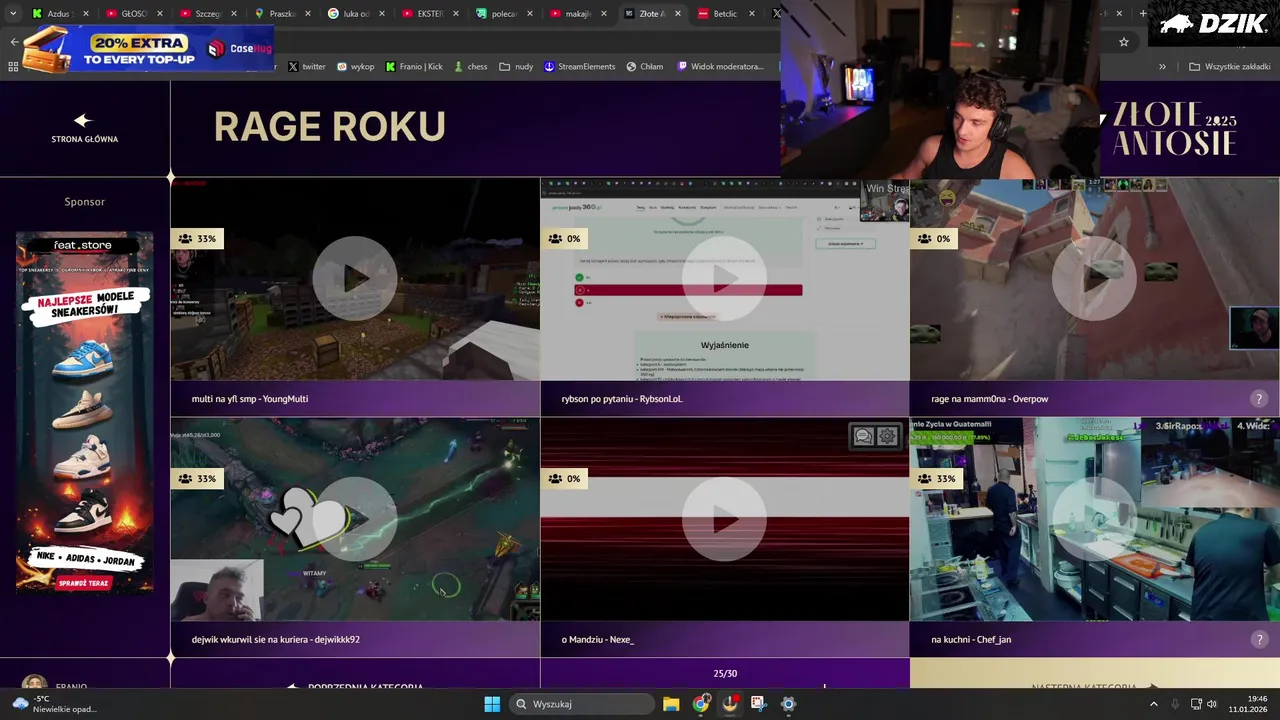Open the 'Wszystkie zakładki' folder
Screen dimensions: 1280x720
1229,67
